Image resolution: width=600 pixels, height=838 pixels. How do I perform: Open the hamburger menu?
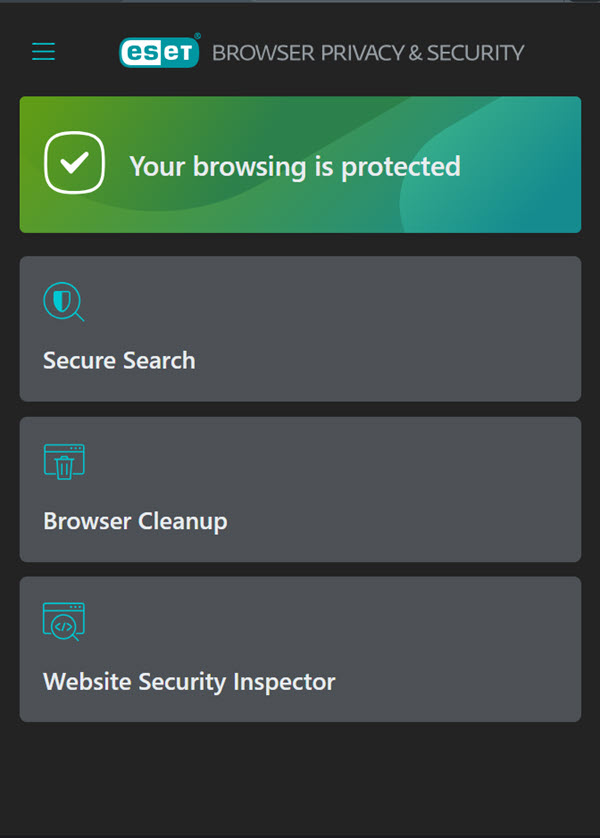43,52
